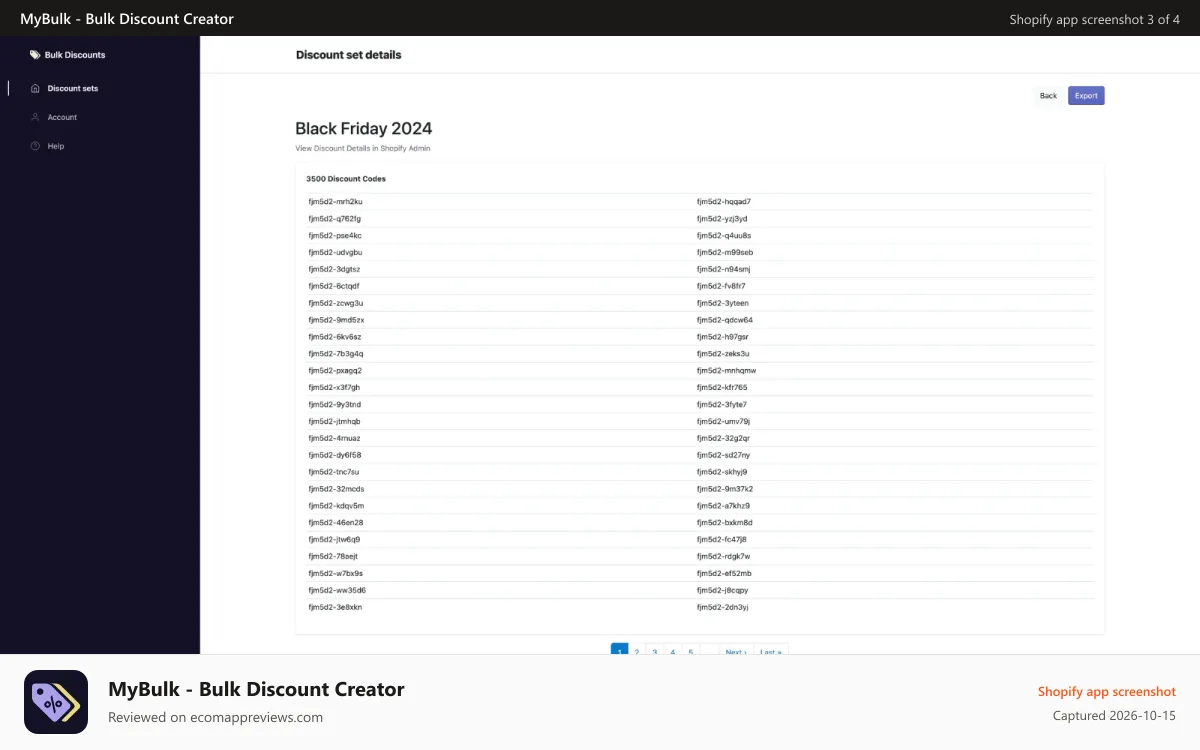
Task: Click the Next pagination link
Action: (736, 651)
